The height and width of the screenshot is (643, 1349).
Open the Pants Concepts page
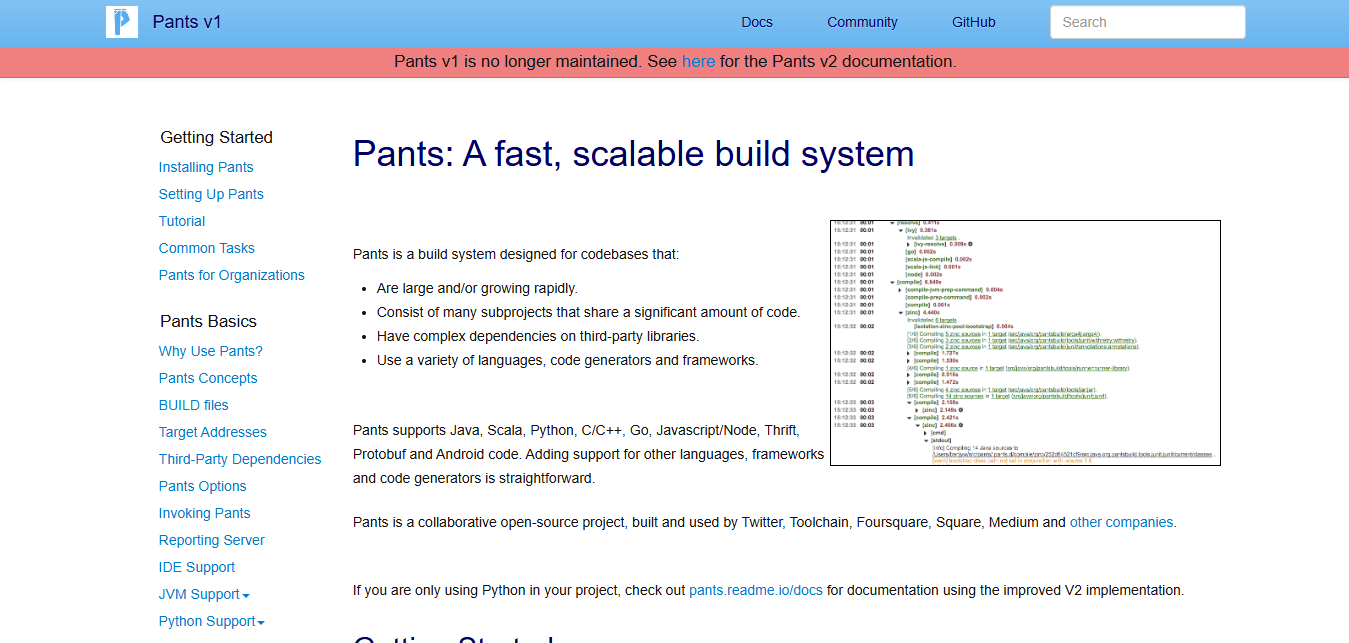pos(208,378)
